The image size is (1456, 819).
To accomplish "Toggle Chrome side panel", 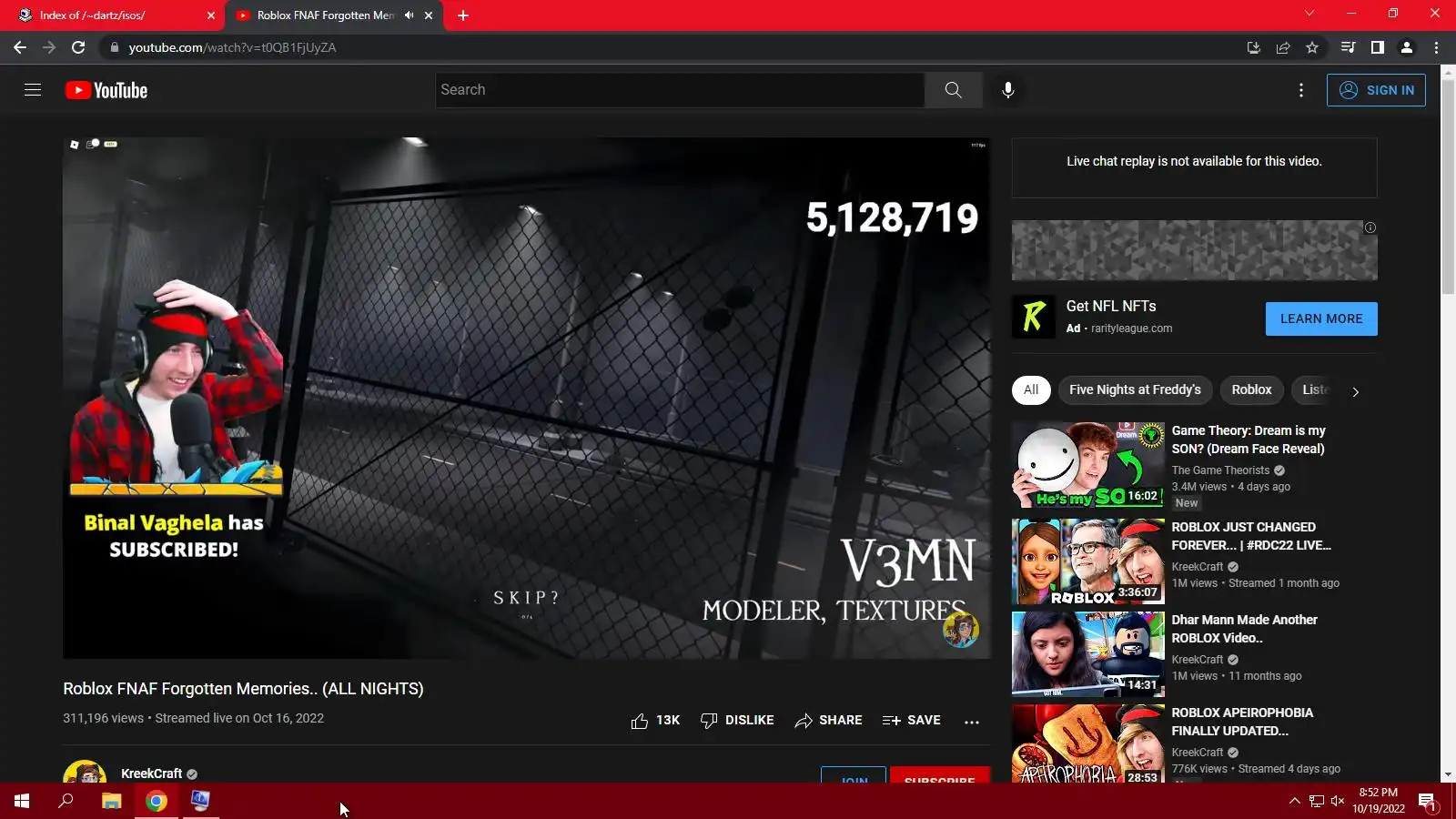I will pyautogui.click(x=1377, y=47).
